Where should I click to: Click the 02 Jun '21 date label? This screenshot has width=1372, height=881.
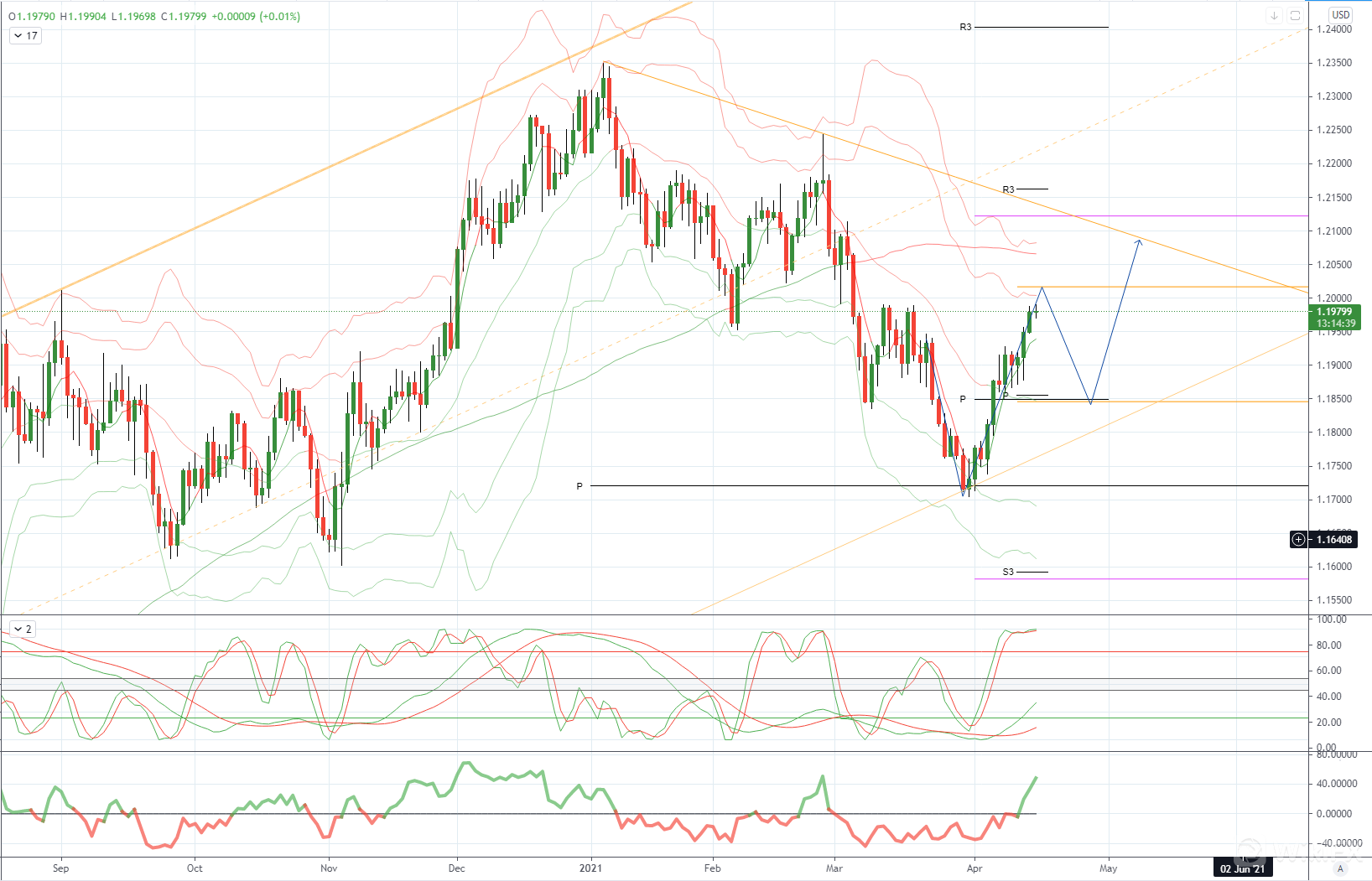(x=1242, y=868)
